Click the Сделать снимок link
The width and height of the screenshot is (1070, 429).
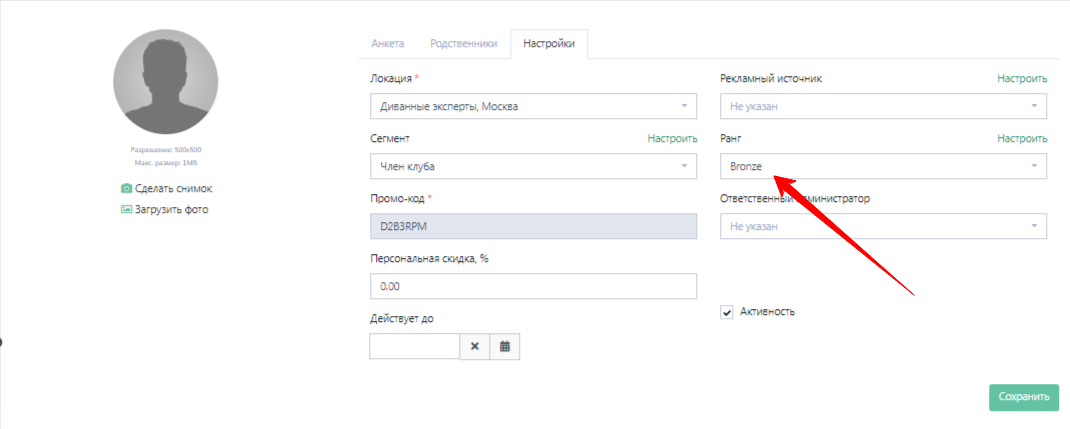pyautogui.click(x=174, y=189)
